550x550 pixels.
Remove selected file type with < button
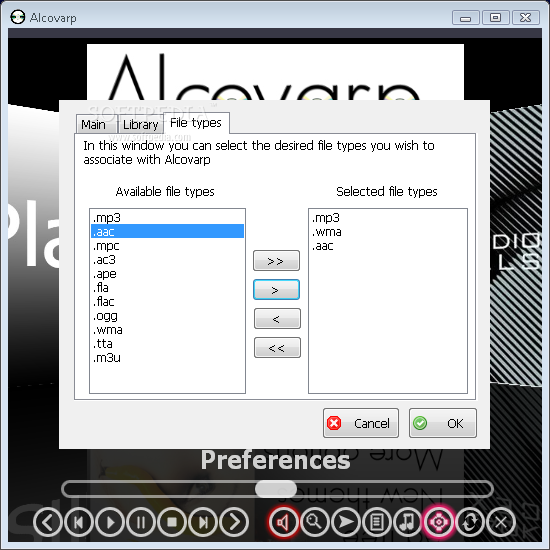(x=277, y=319)
